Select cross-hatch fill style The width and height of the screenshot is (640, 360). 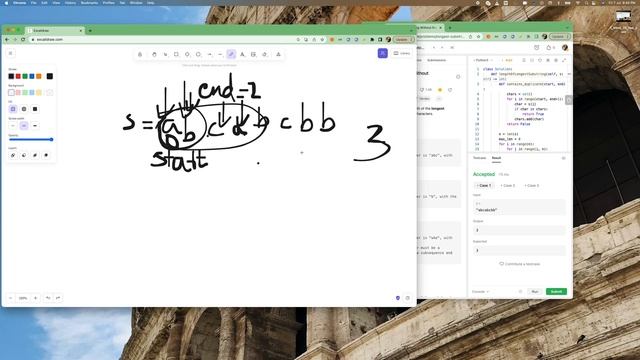[24, 109]
